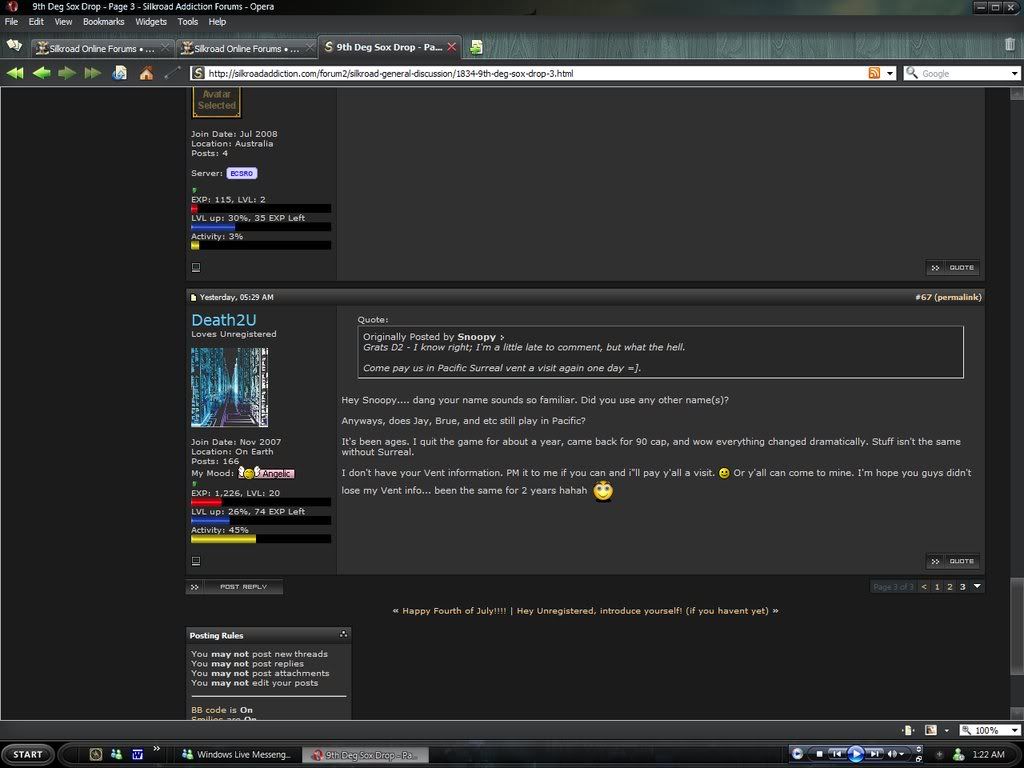Click the new tab icon

477,47
